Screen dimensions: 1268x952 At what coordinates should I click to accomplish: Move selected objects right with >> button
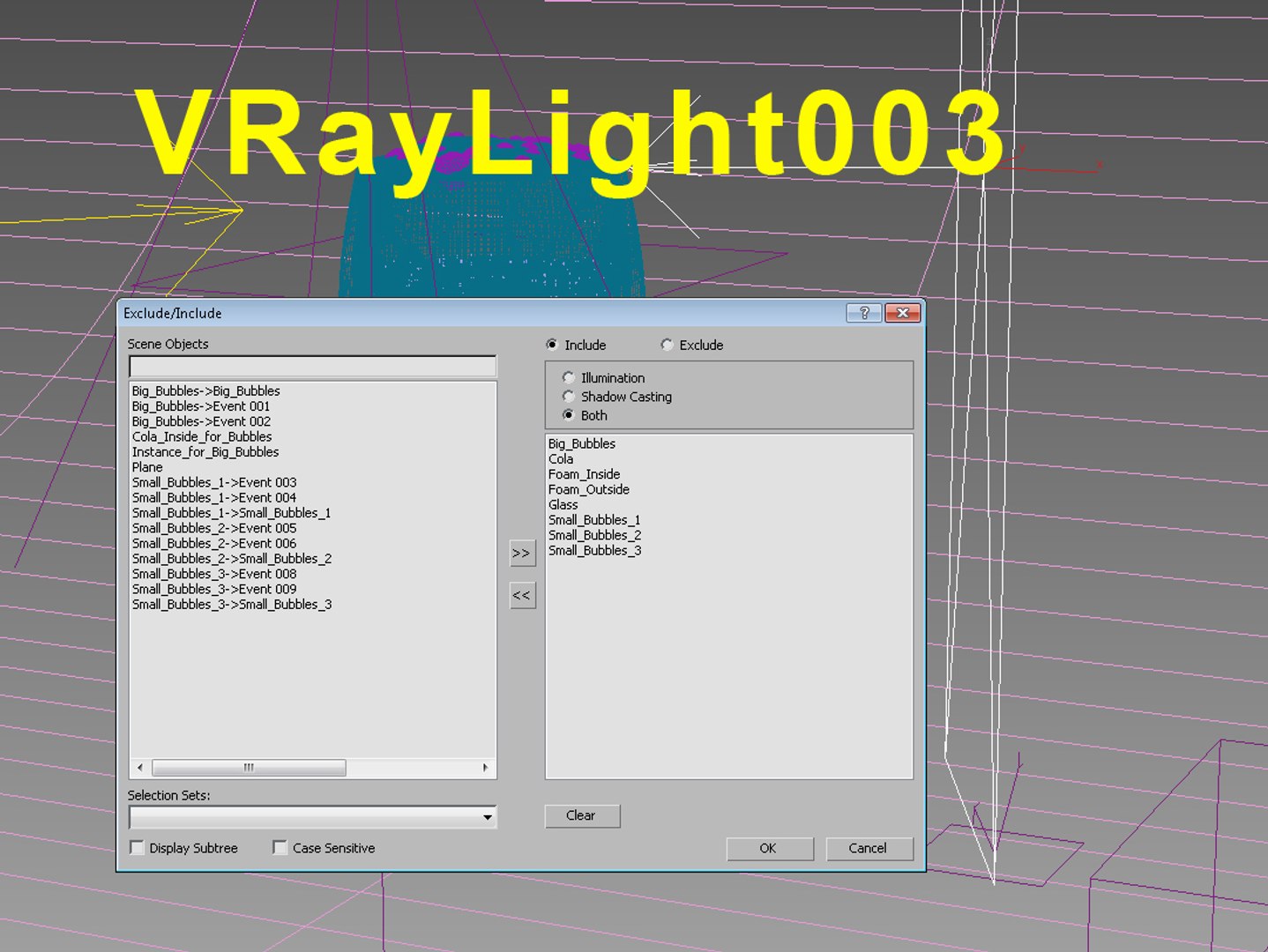(x=522, y=553)
